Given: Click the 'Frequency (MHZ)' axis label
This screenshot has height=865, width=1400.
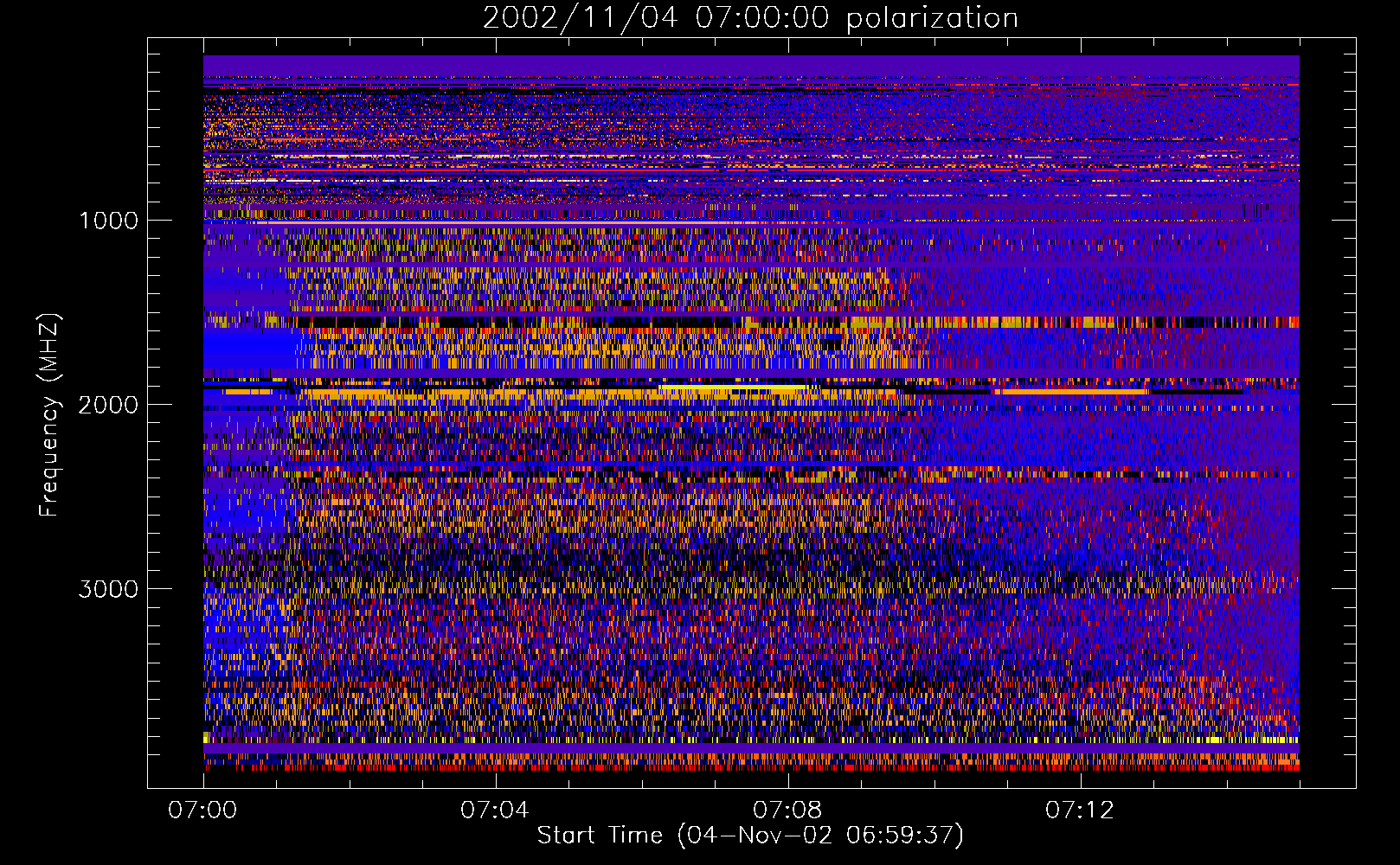Looking at the screenshot, I should 49,415.
